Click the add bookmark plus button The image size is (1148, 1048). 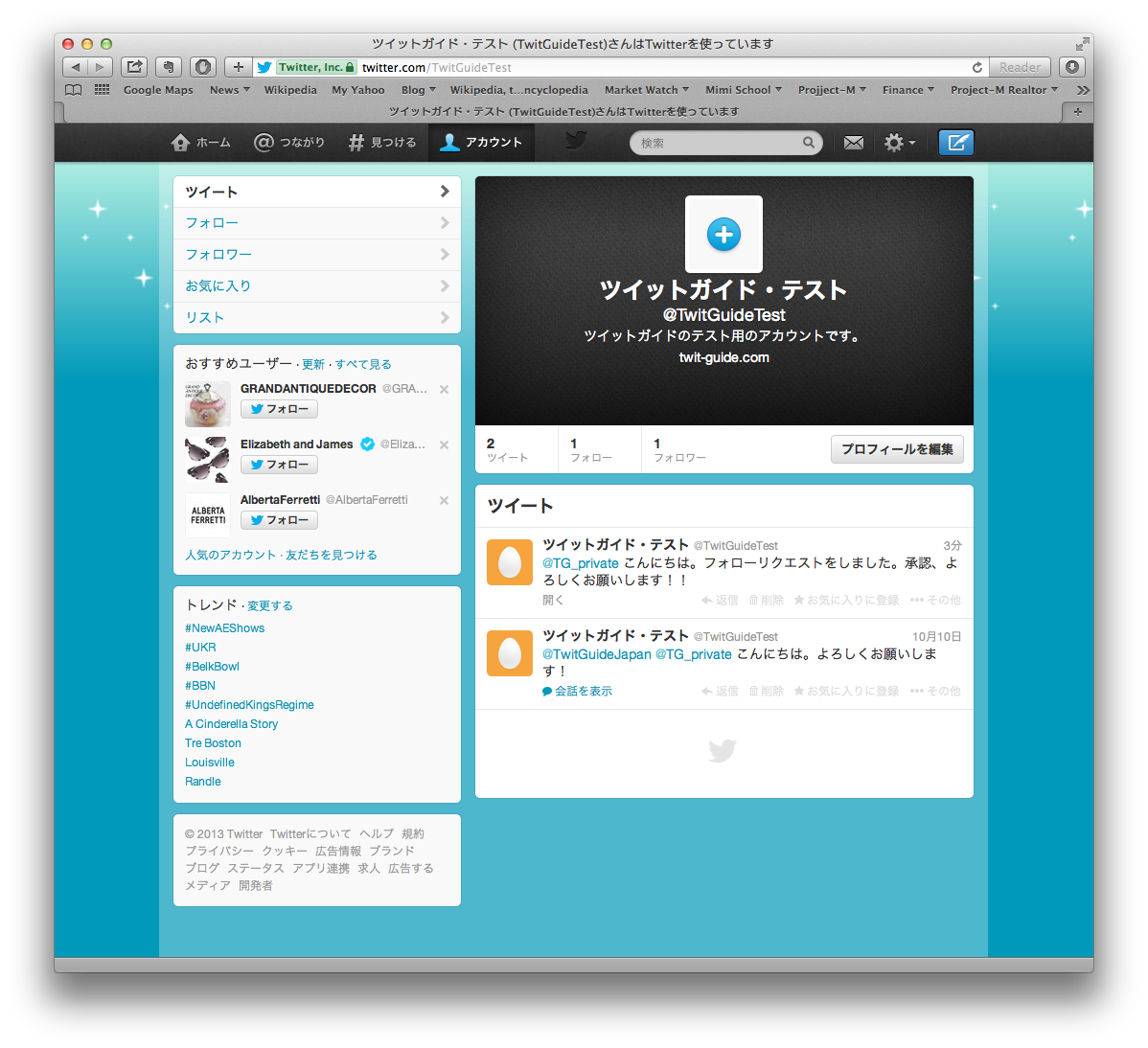click(x=238, y=67)
